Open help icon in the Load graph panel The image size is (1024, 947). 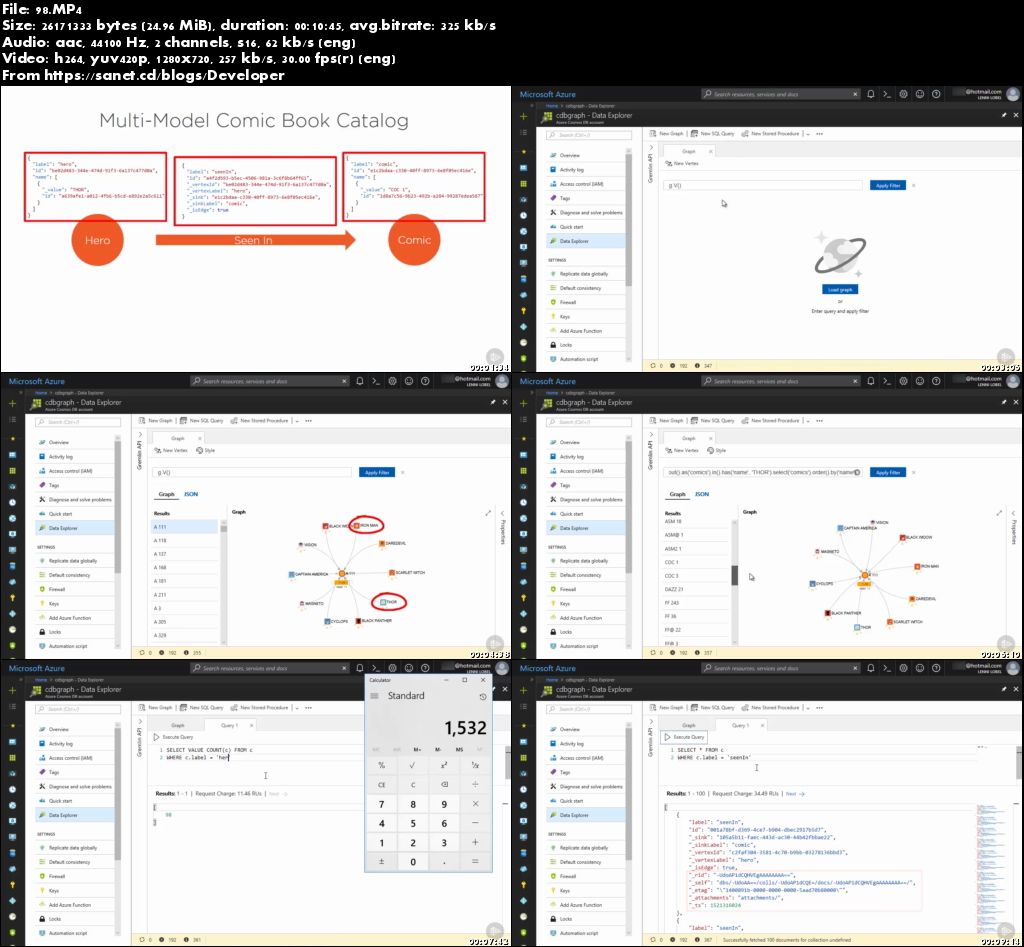coord(936,94)
